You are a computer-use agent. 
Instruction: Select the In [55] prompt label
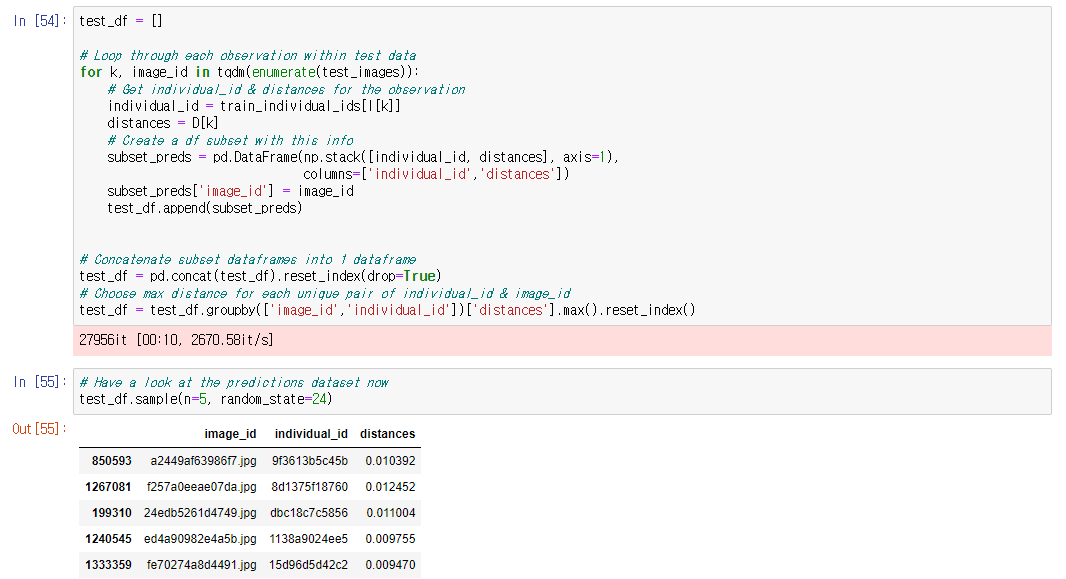(x=39, y=382)
